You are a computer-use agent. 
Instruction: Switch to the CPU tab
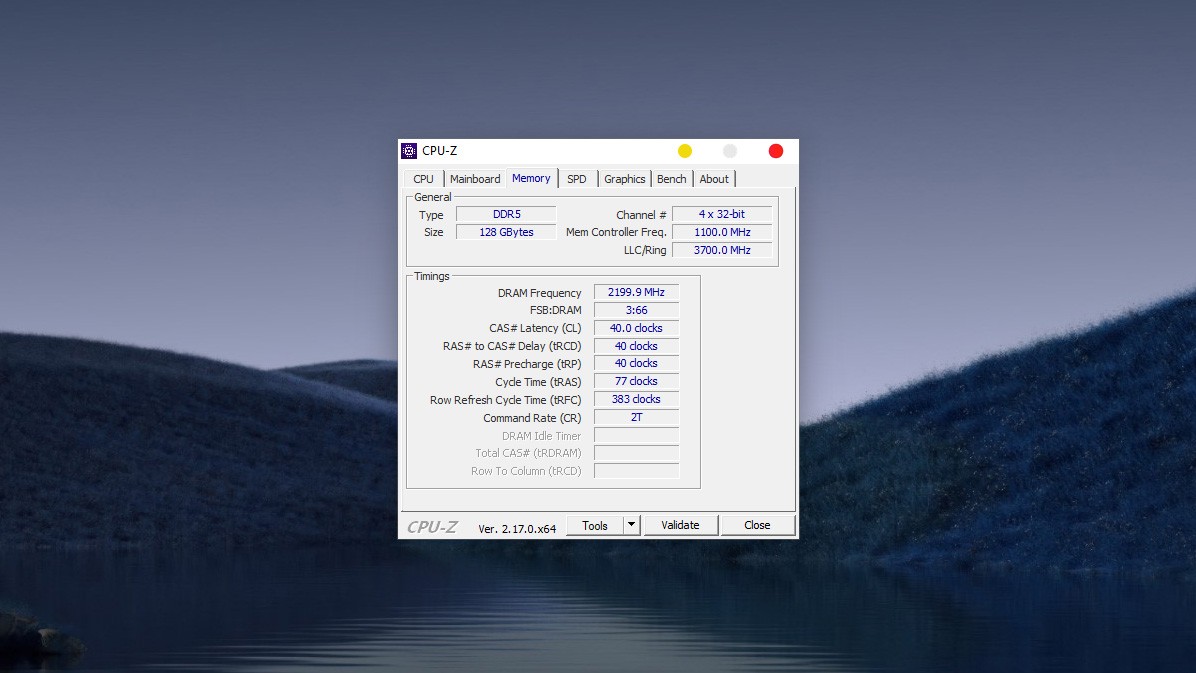pyautogui.click(x=424, y=179)
